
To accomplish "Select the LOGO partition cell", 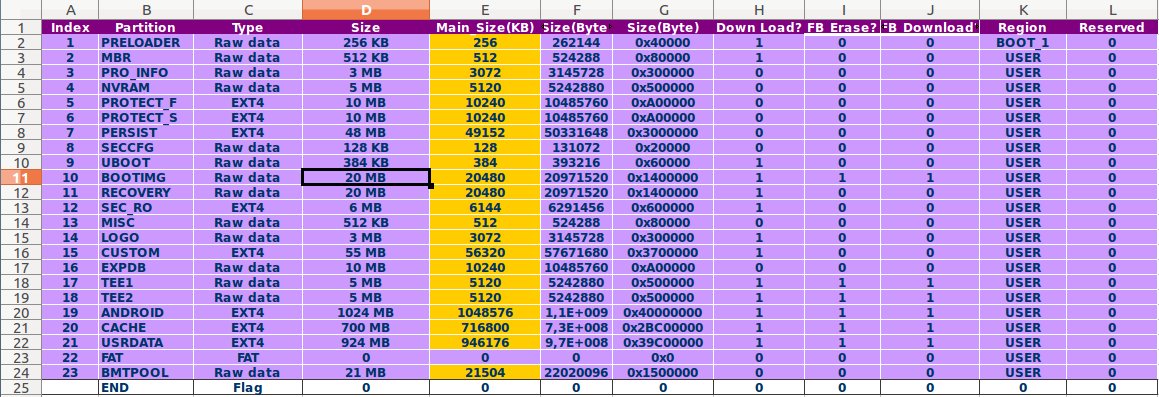I will click(x=146, y=237).
